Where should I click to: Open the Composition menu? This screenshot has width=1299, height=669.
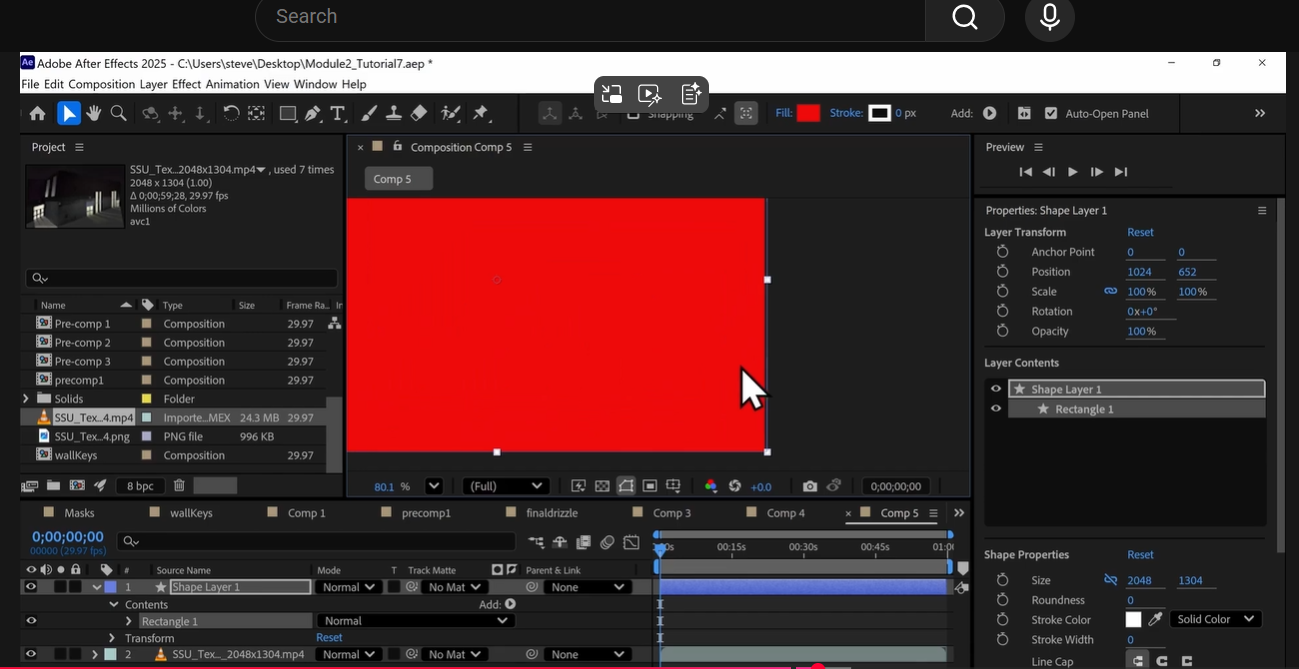101,84
